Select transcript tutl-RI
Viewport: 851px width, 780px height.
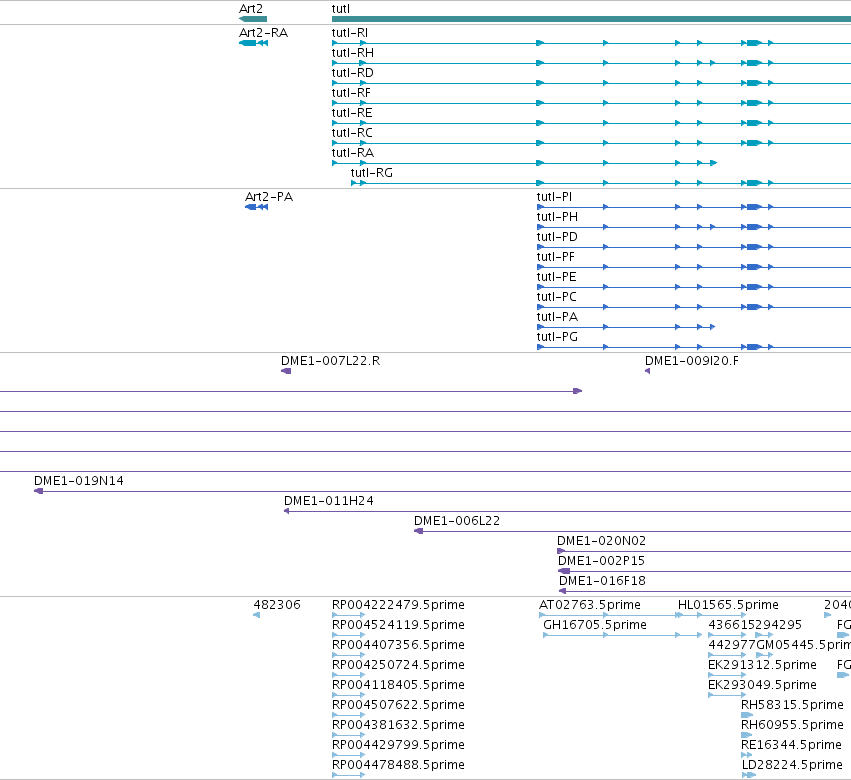coord(350,33)
